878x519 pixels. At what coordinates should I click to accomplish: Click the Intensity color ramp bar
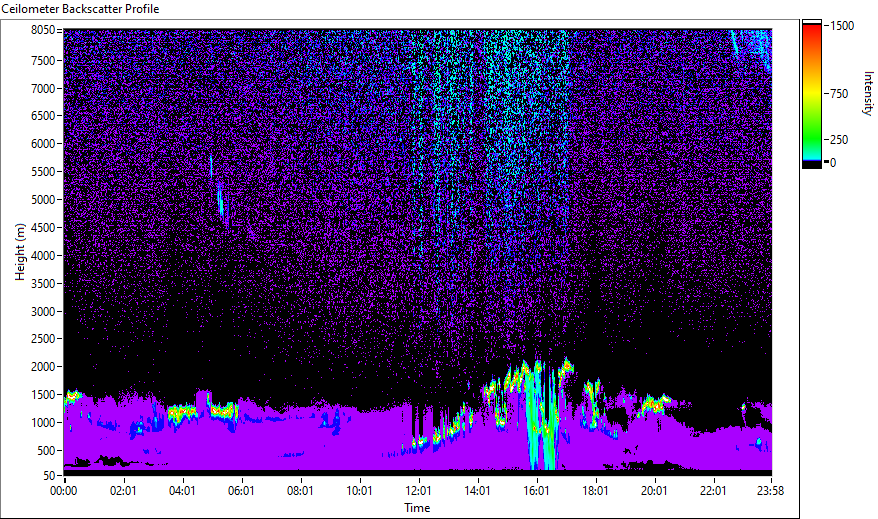point(812,94)
